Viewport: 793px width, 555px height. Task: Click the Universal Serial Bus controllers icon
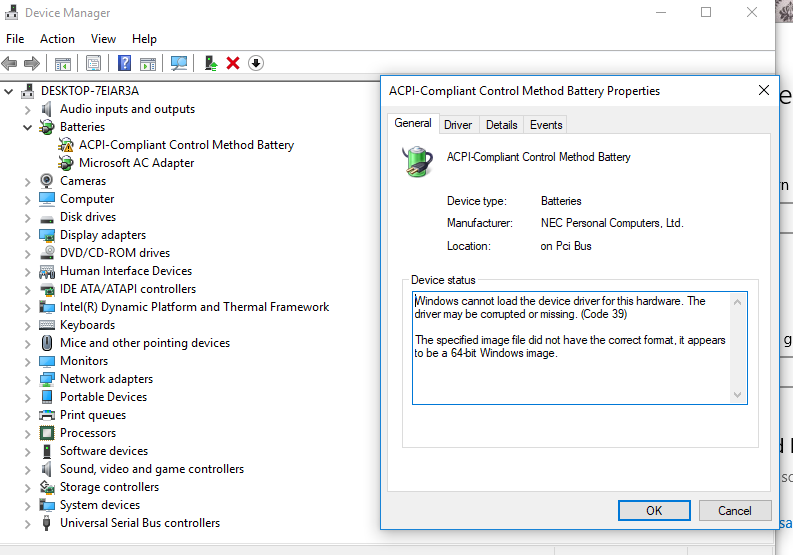pos(47,523)
